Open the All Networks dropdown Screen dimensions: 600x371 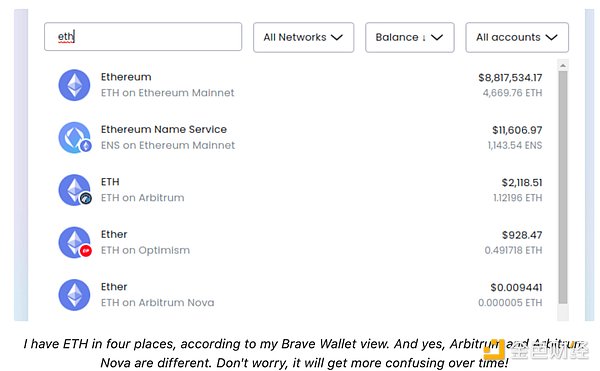pos(303,37)
